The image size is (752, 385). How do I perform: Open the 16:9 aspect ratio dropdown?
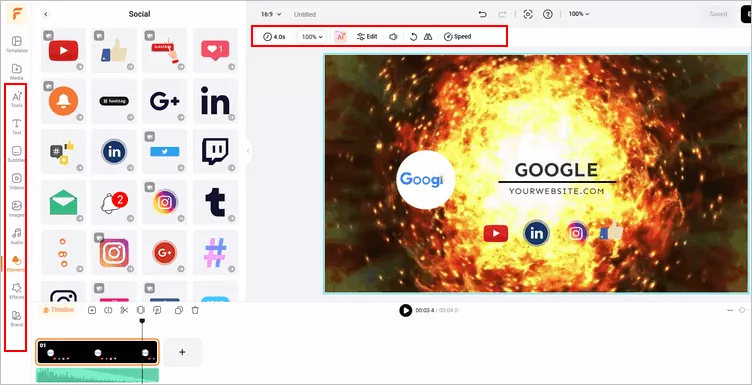coord(271,14)
